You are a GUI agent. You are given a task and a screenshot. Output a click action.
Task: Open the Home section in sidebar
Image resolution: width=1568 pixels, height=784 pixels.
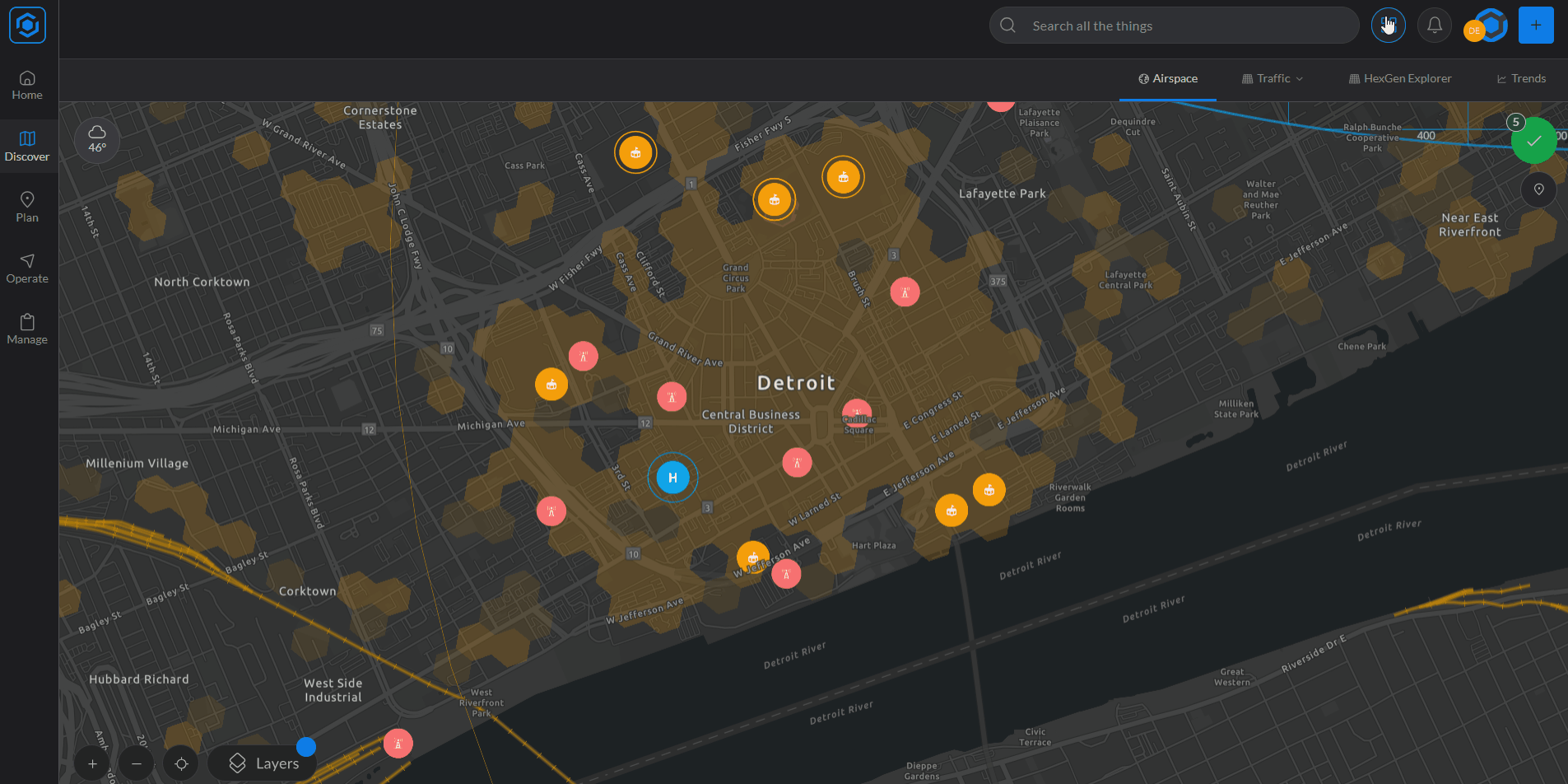[27, 85]
